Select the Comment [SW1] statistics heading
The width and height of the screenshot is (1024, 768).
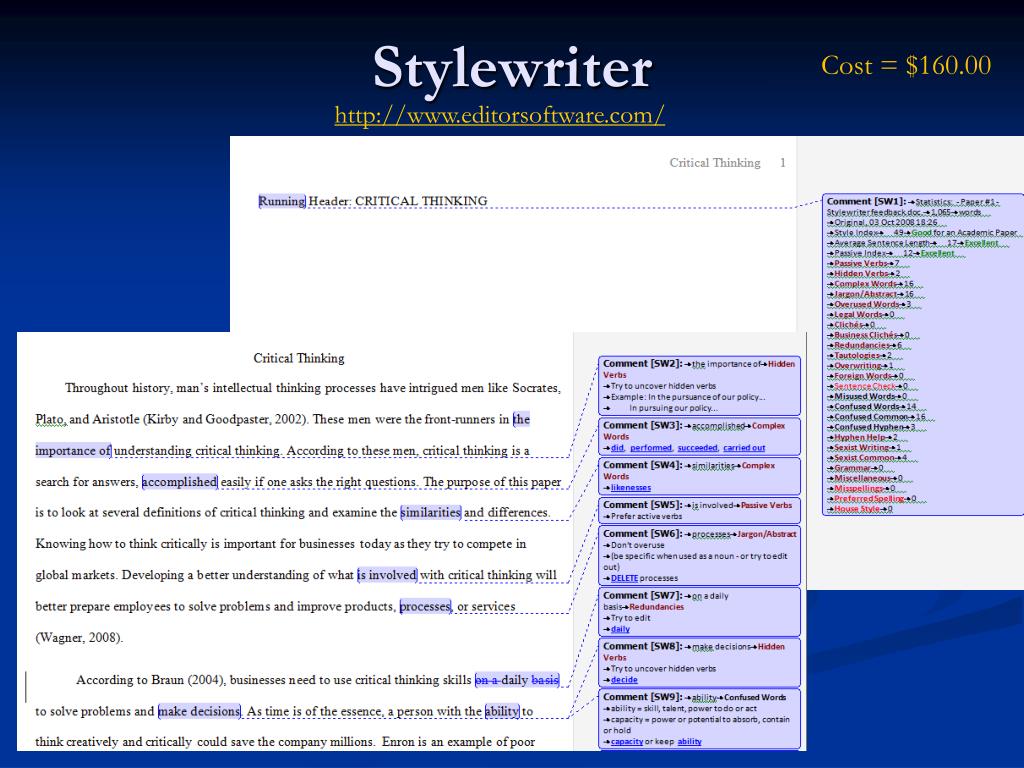coord(867,202)
